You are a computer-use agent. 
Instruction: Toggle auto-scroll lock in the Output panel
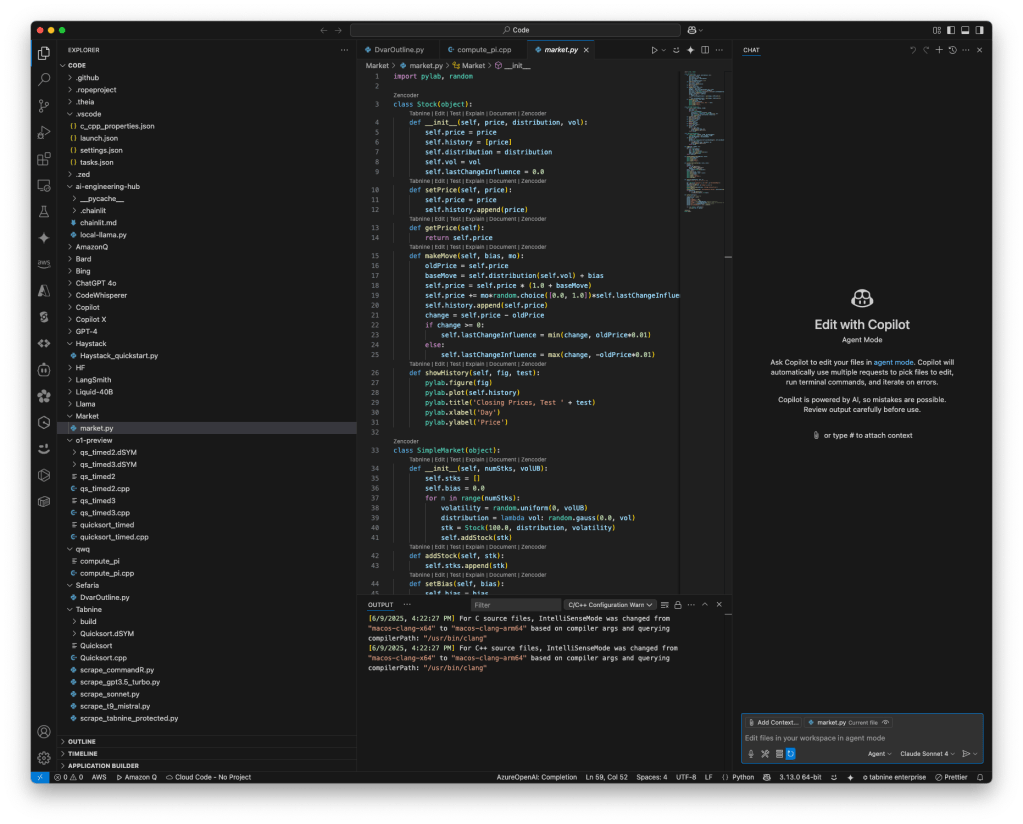[678, 604]
